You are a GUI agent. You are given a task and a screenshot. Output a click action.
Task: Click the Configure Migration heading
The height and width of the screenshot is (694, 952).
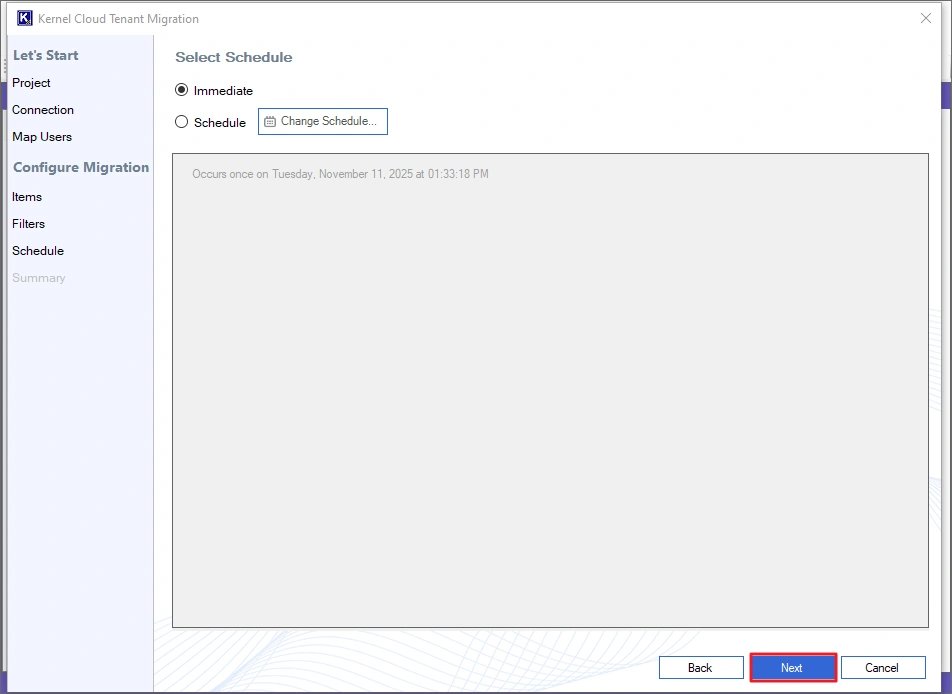(80, 167)
